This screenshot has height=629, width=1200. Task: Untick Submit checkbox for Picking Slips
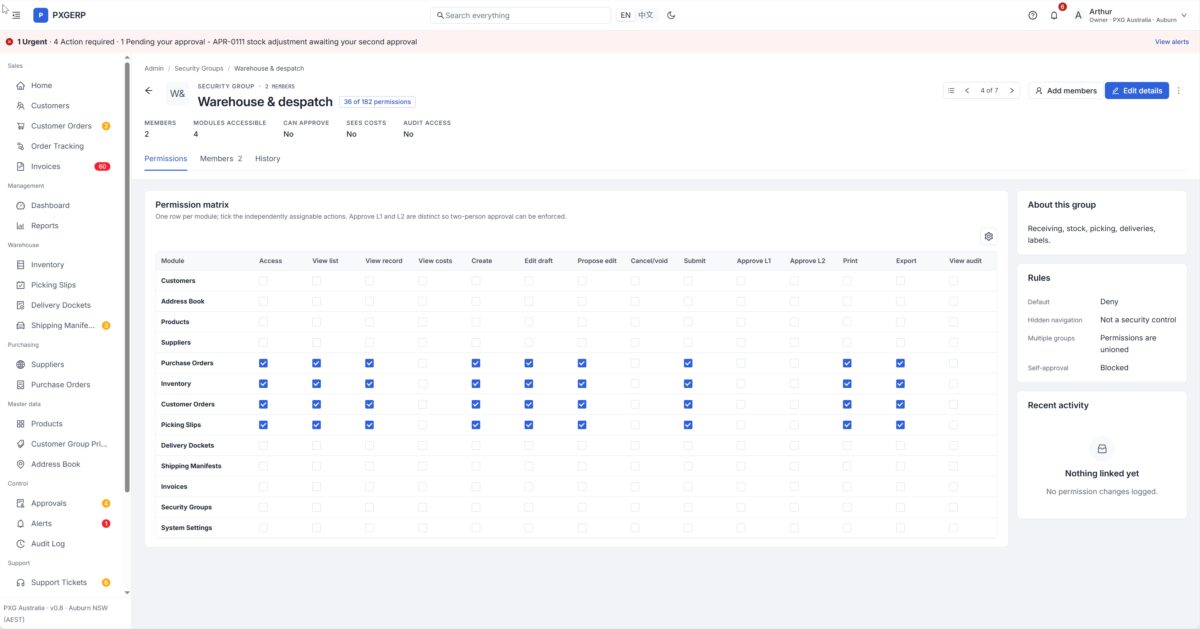click(688, 424)
